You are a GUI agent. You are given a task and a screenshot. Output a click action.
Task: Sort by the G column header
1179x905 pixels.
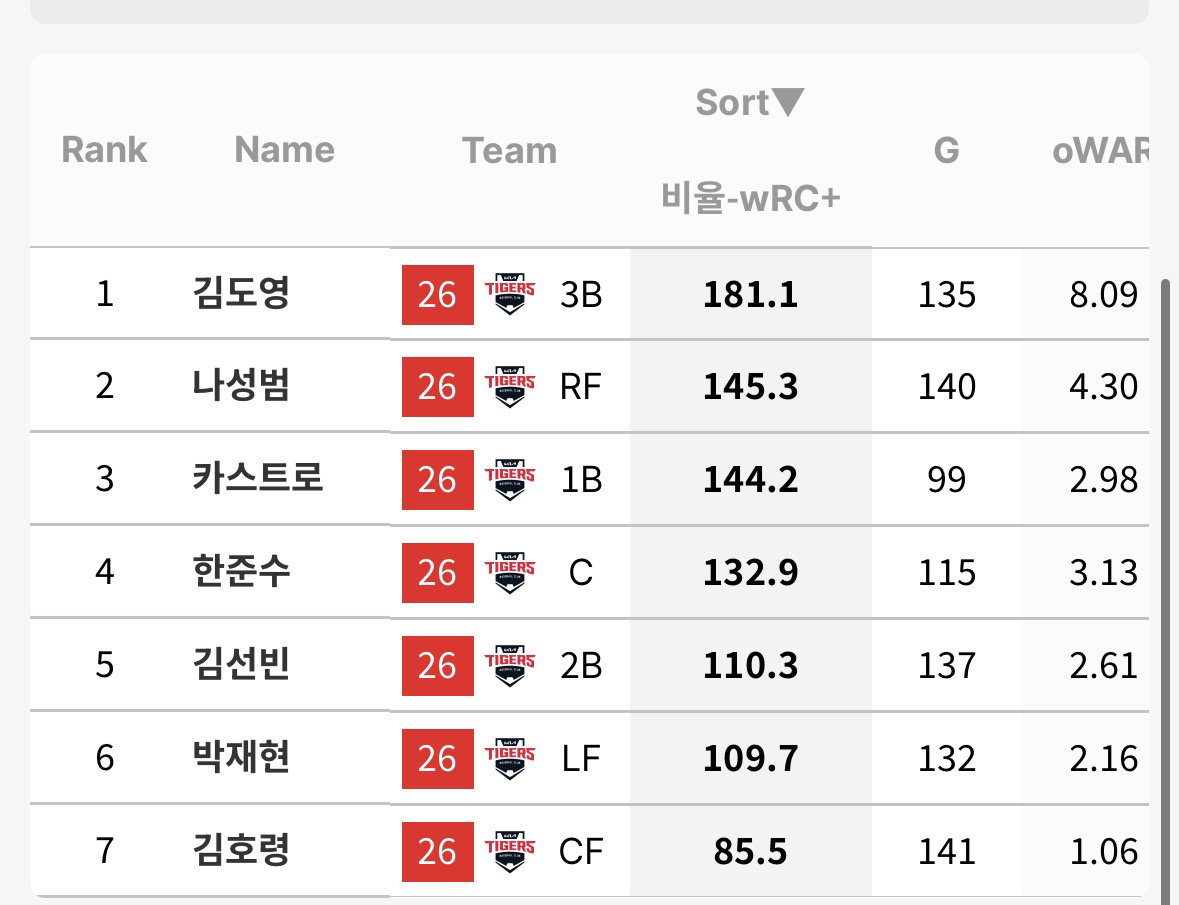(x=947, y=150)
